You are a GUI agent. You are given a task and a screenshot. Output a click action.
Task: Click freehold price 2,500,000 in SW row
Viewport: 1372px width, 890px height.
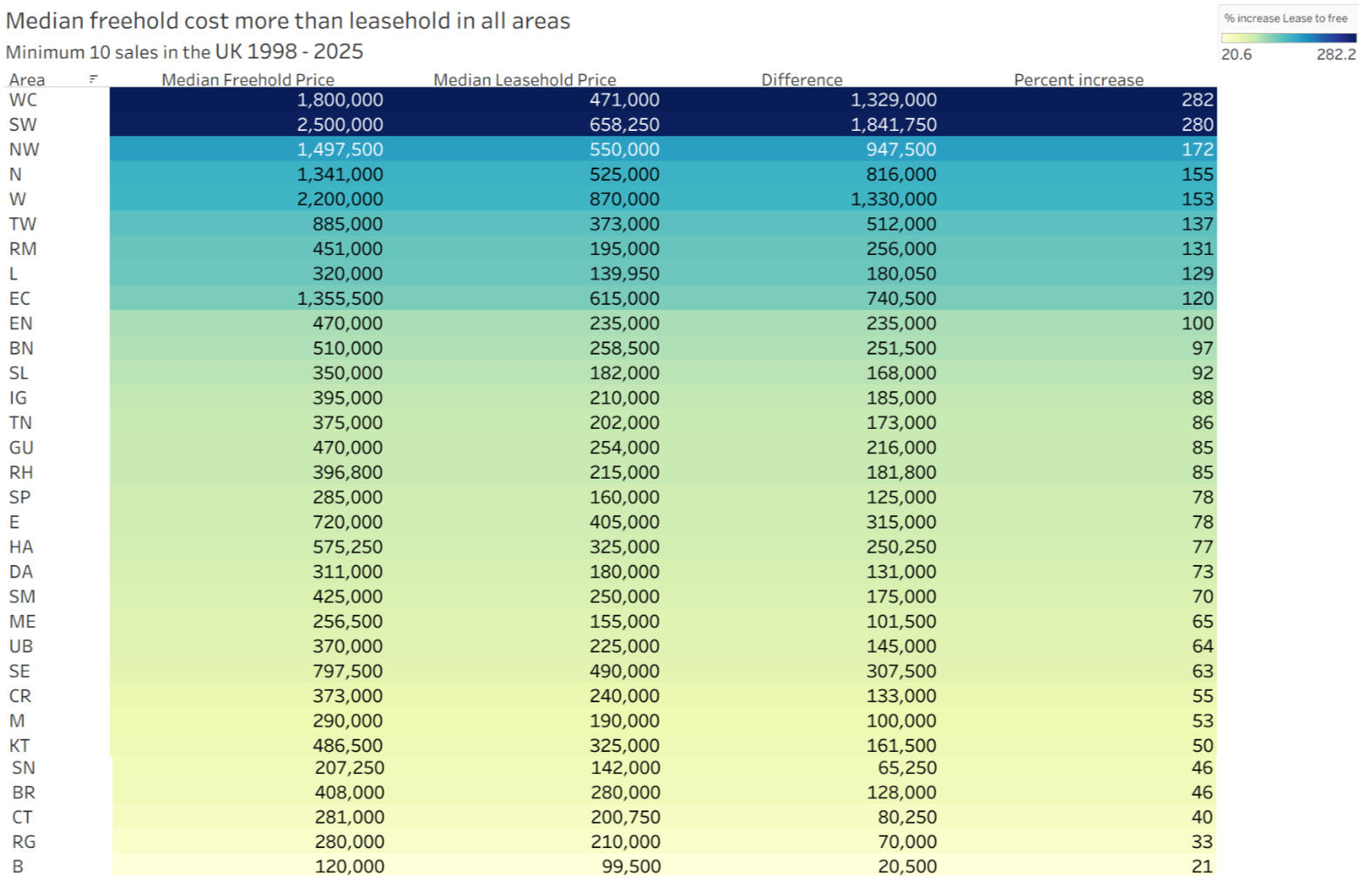(340, 124)
